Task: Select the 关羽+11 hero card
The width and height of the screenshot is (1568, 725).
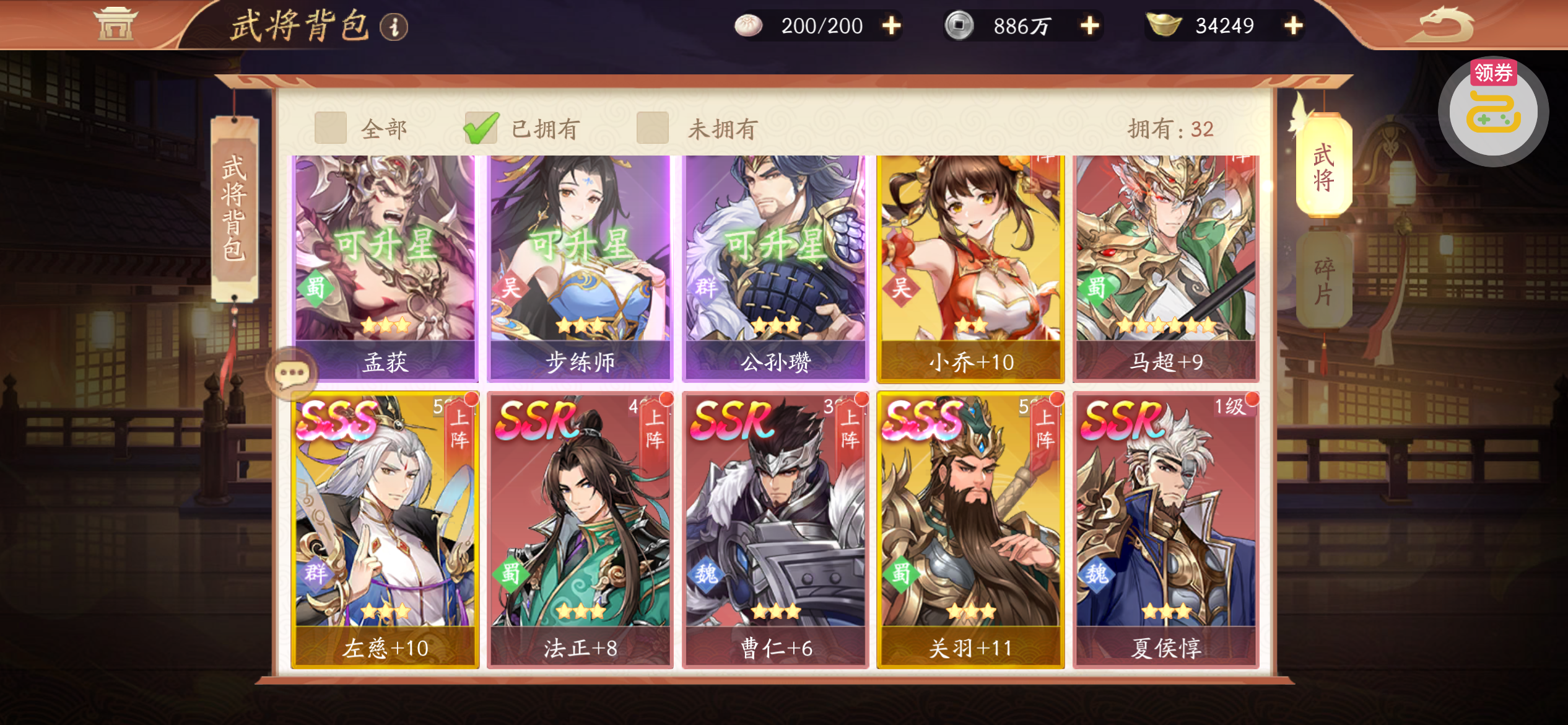Action: [970, 530]
